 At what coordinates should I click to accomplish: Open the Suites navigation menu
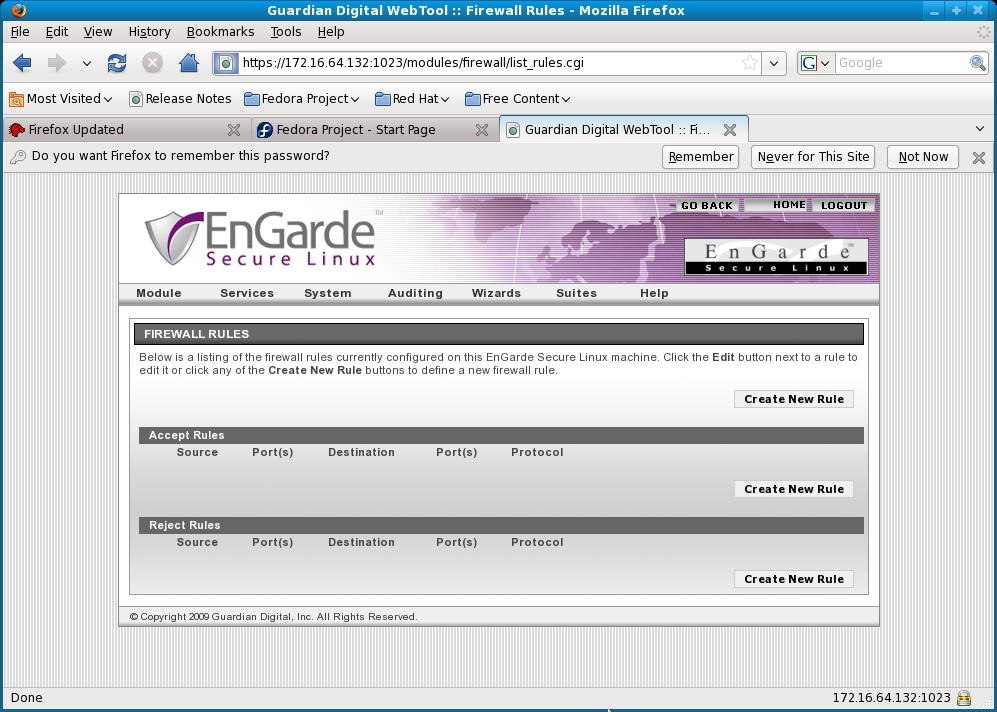(576, 293)
